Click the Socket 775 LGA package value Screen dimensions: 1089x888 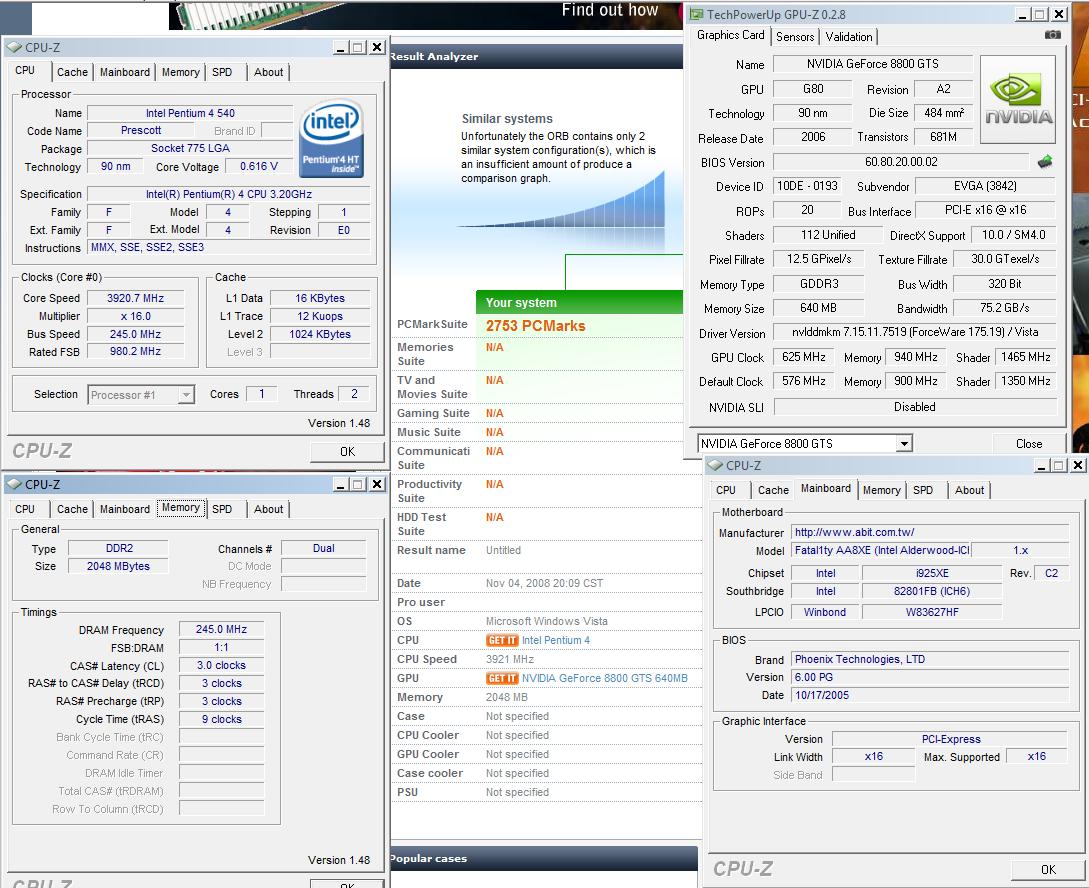190,148
